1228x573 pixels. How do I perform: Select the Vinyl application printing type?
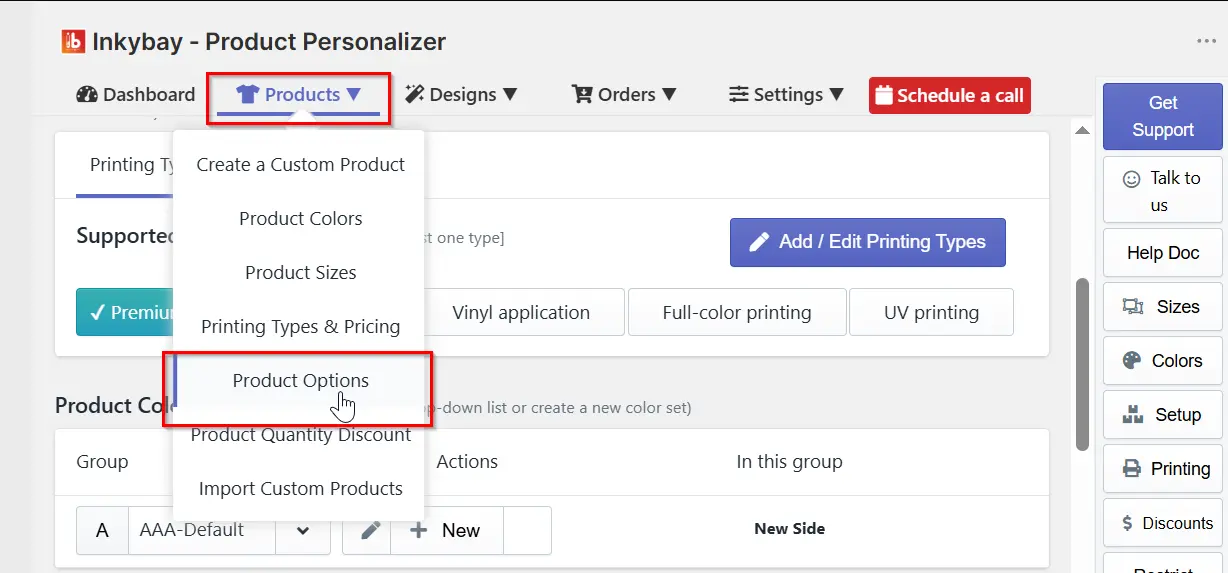(x=521, y=313)
